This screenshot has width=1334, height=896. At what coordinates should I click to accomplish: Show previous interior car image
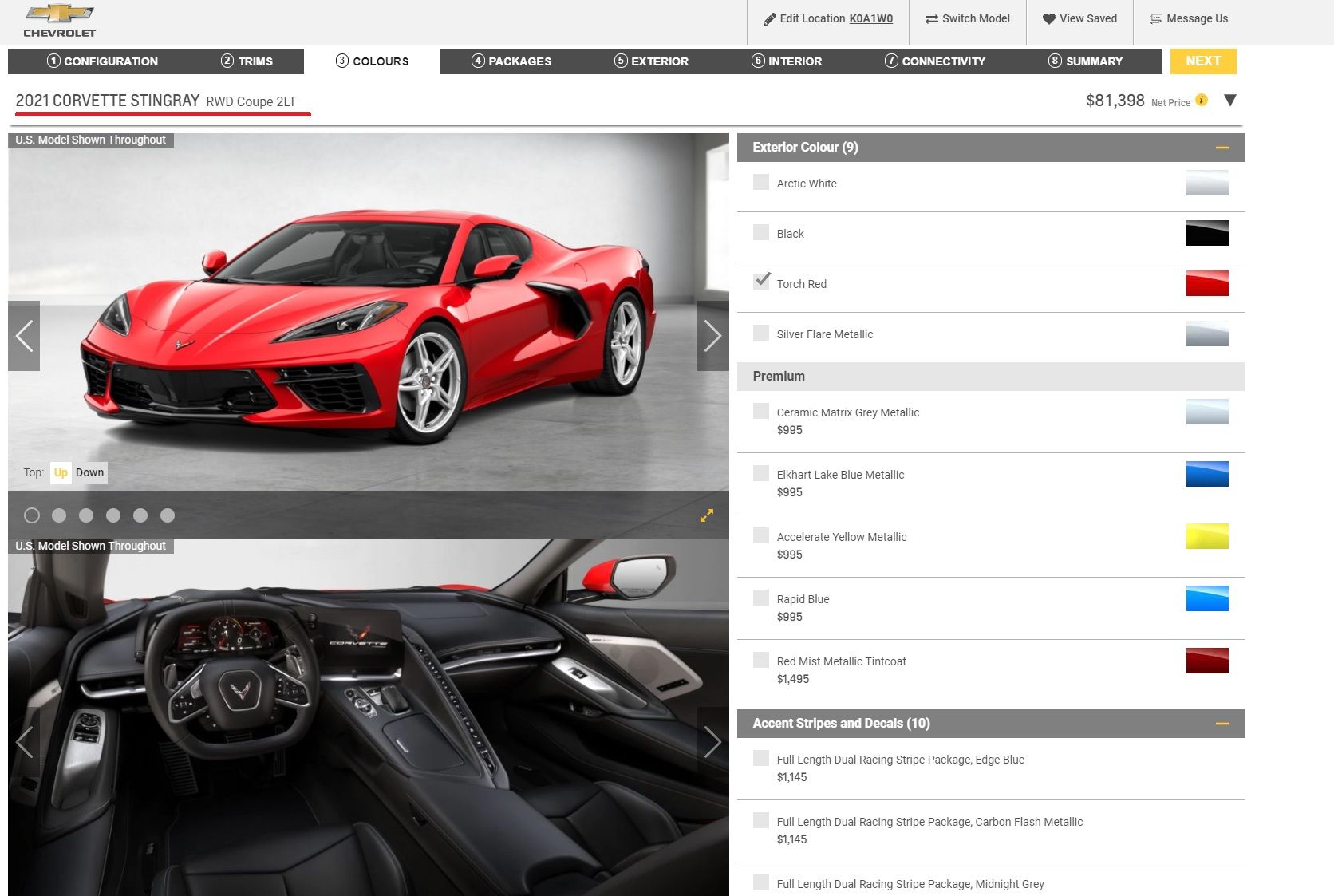point(25,742)
